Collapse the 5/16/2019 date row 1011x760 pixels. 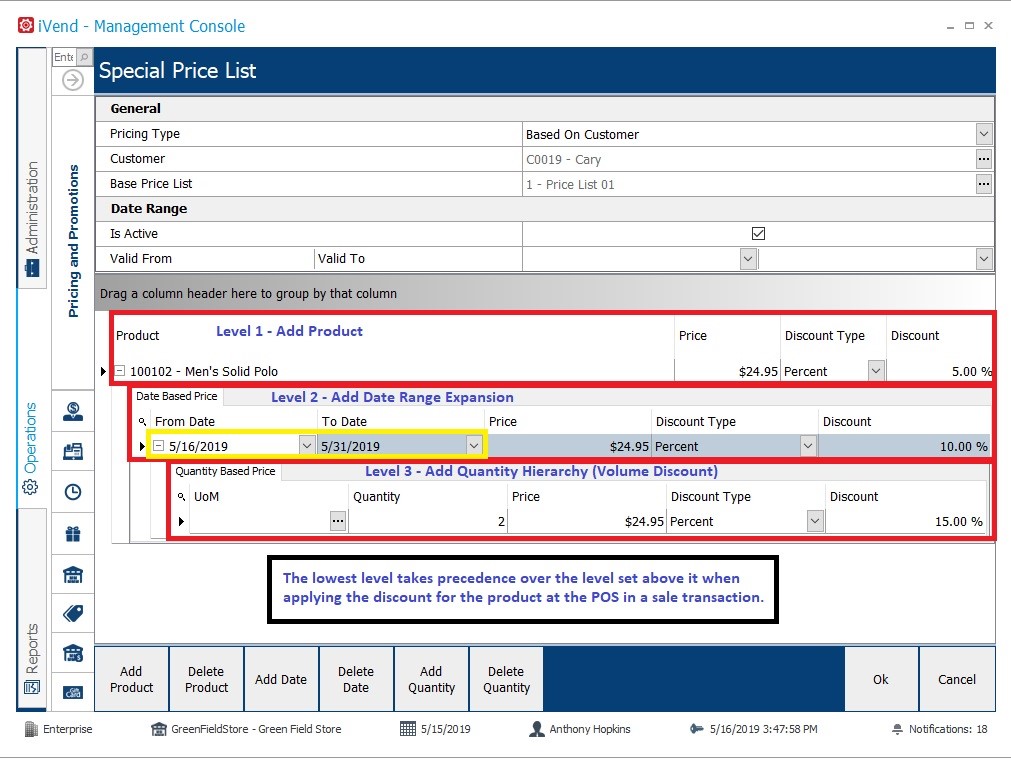point(159,445)
